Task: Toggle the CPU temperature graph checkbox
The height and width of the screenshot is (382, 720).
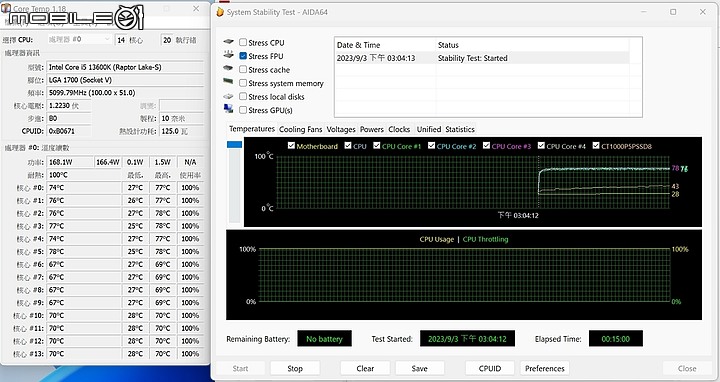Action: 348,146
